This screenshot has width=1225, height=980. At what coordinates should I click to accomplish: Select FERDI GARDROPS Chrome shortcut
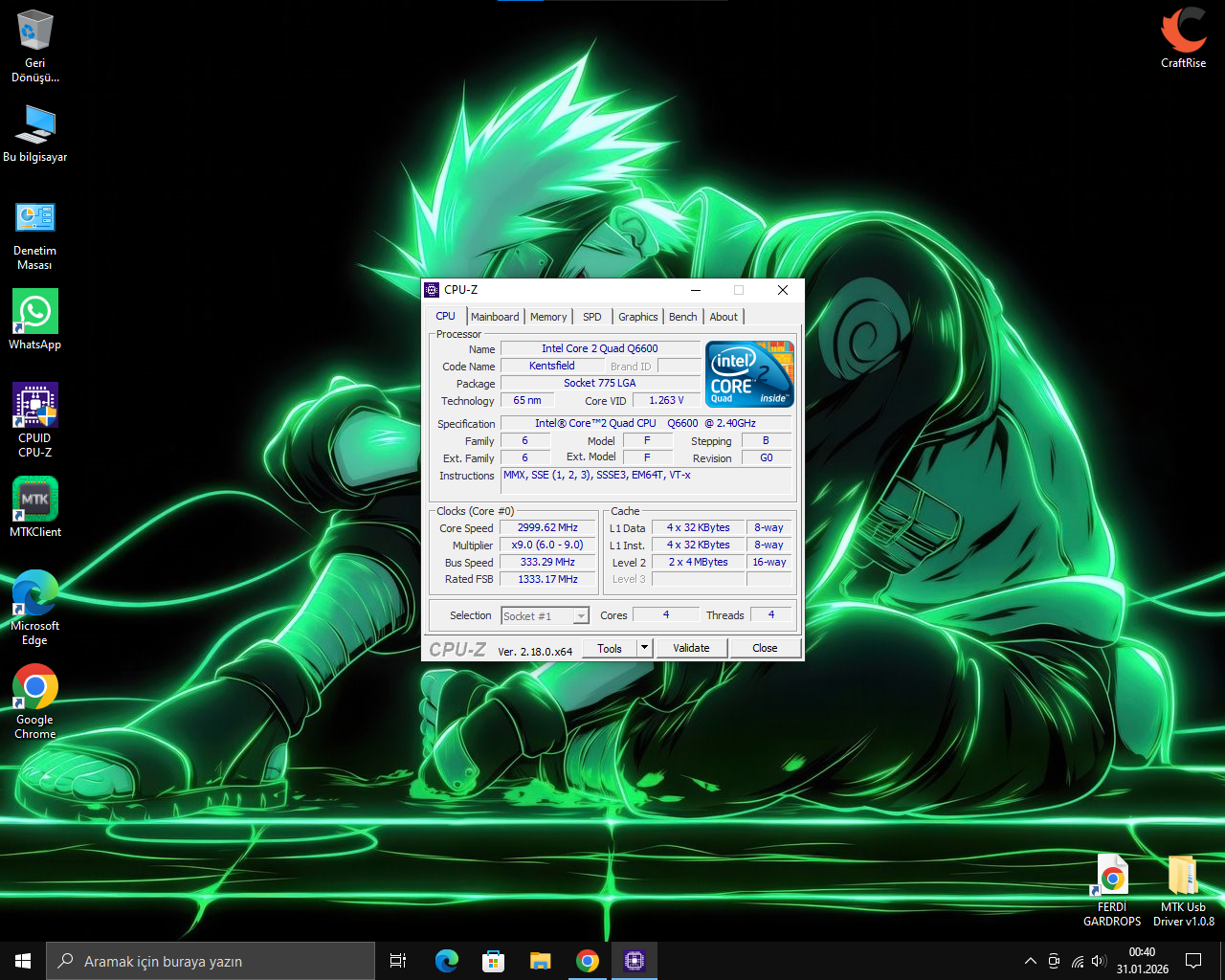pyautogui.click(x=1112, y=890)
